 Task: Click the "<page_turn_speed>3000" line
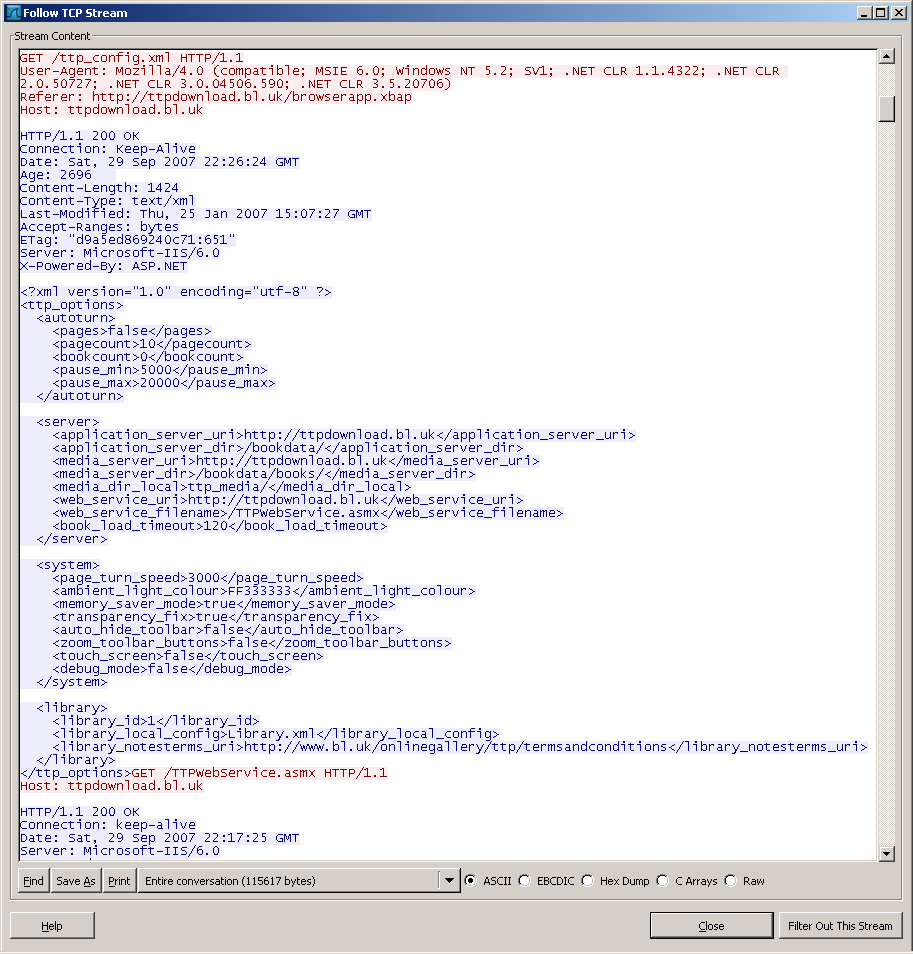coord(208,577)
